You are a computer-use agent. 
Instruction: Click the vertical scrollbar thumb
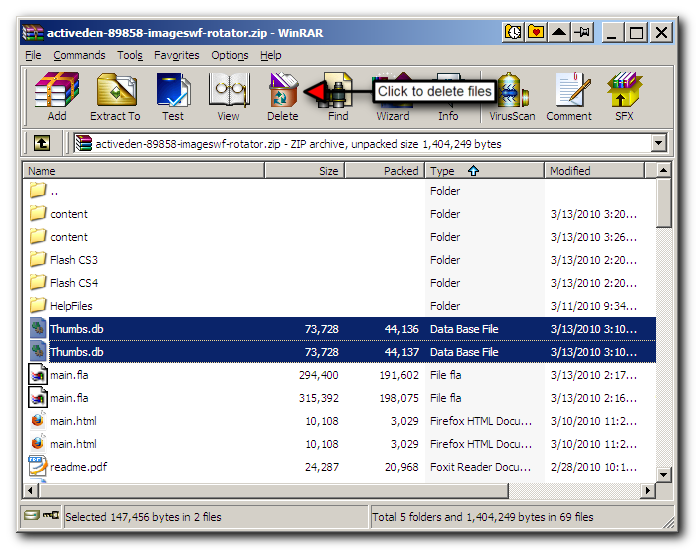(663, 203)
